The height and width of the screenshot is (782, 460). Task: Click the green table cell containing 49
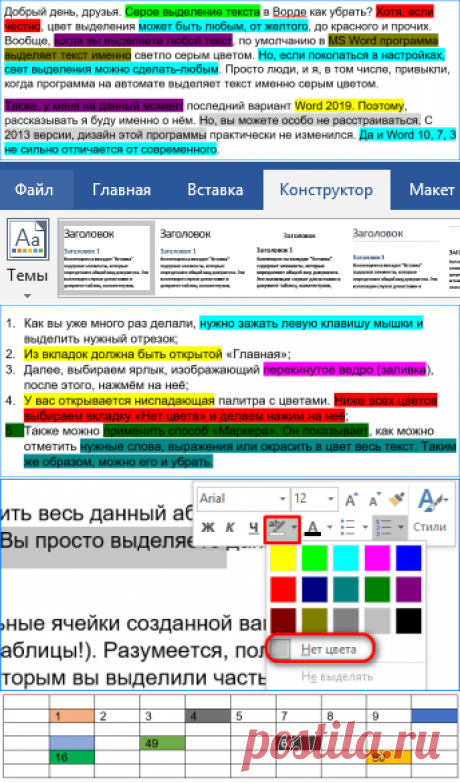pos(162,743)
